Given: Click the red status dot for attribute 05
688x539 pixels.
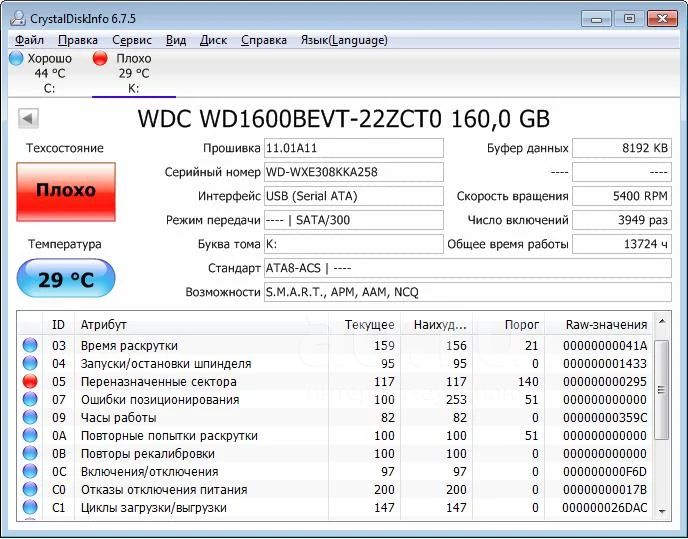Looking at the screenshot, I should [x=30, y=381].
